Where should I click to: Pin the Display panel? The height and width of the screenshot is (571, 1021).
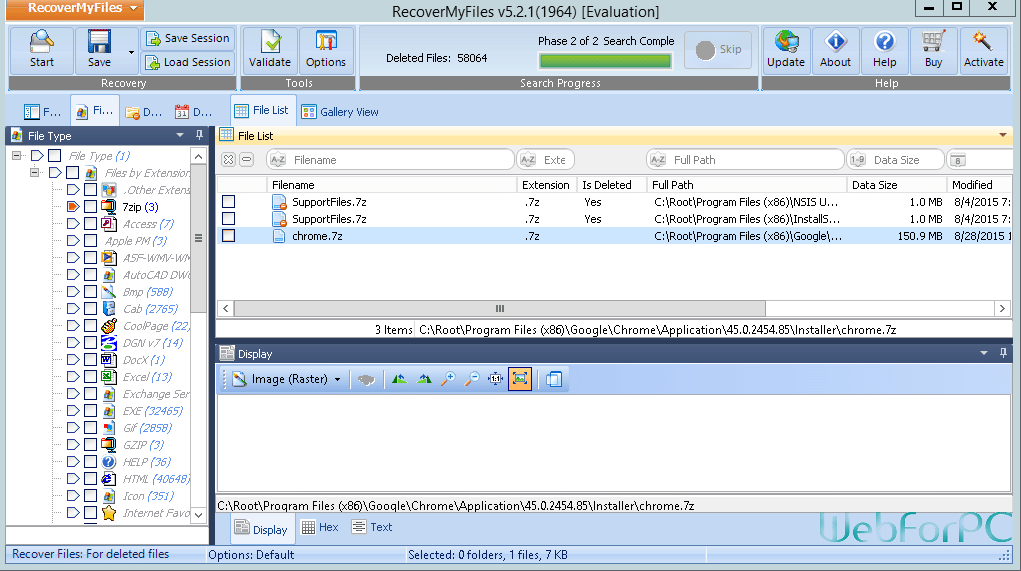1003,353
